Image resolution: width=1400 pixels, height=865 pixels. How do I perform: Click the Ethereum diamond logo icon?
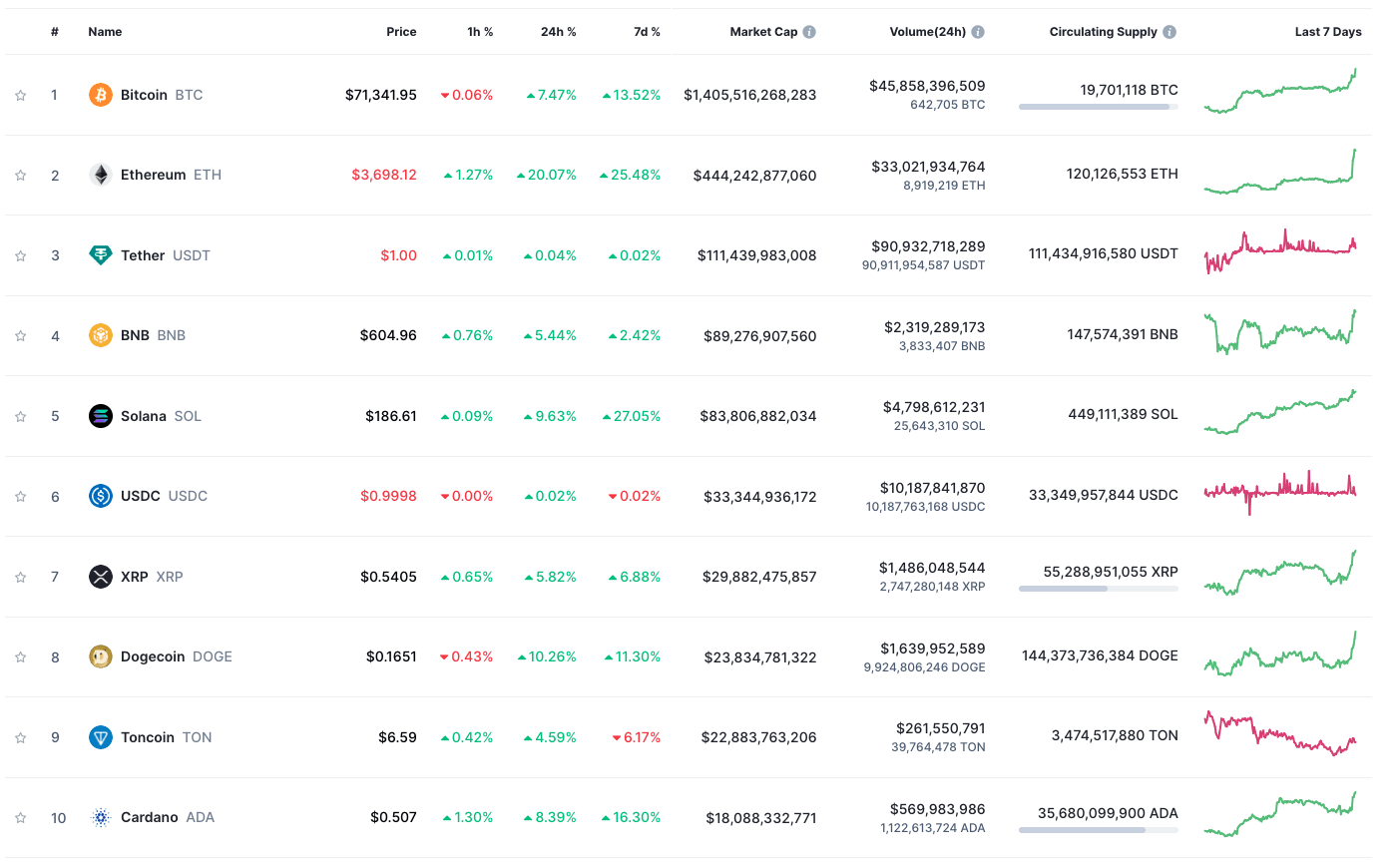(x=101, y=175)
